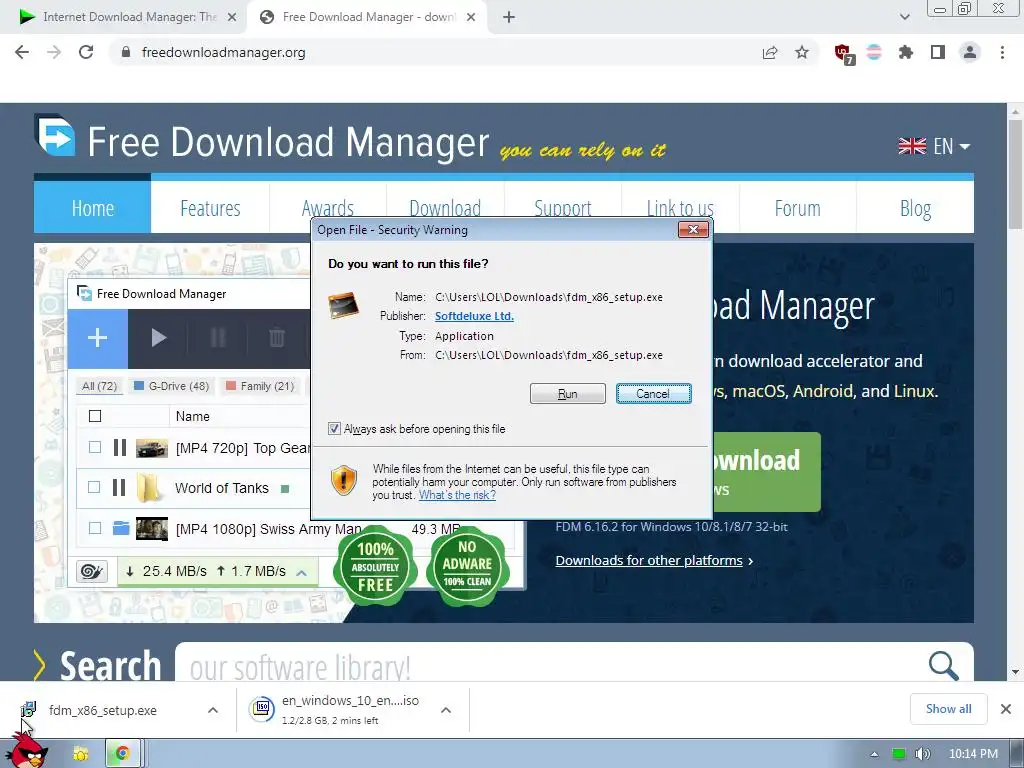
Task: Open the extensions puzzle icon
Action: [905, 52]
